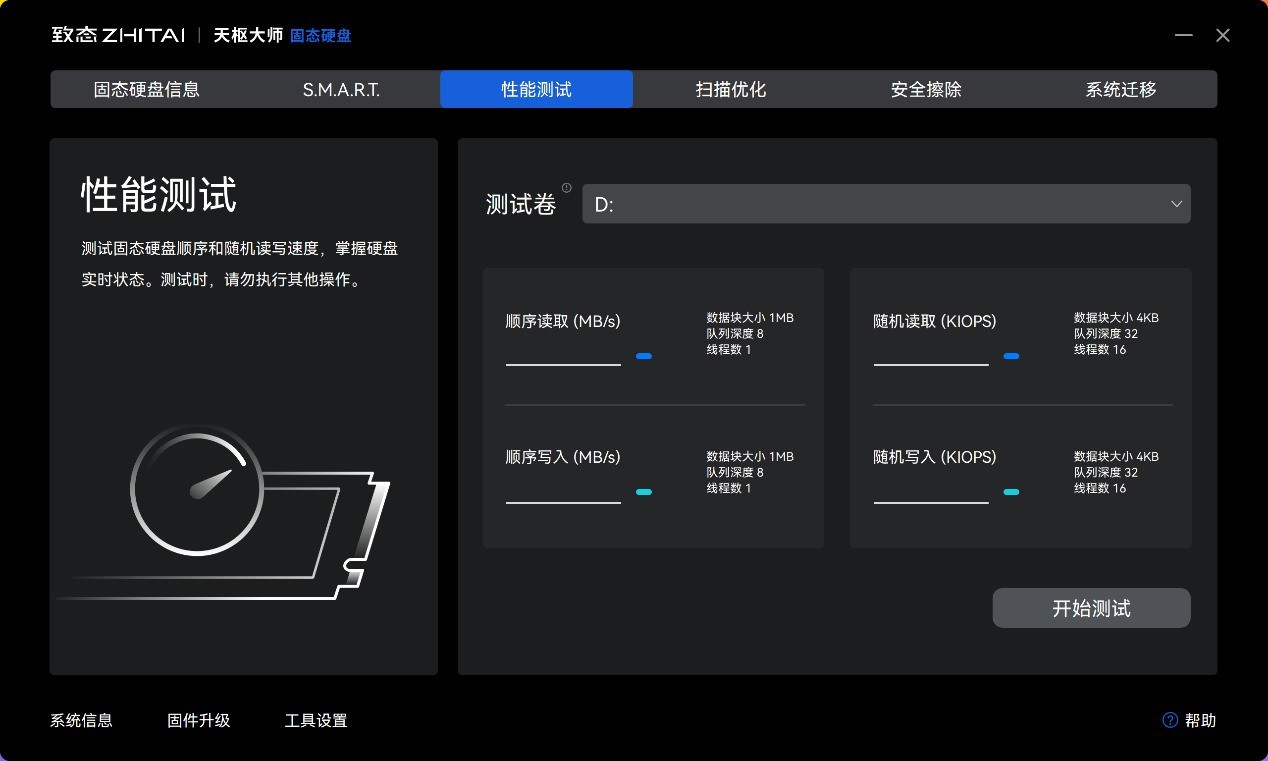
Task: Click the 测试卷 label
Action: click(x=521, y=205)
